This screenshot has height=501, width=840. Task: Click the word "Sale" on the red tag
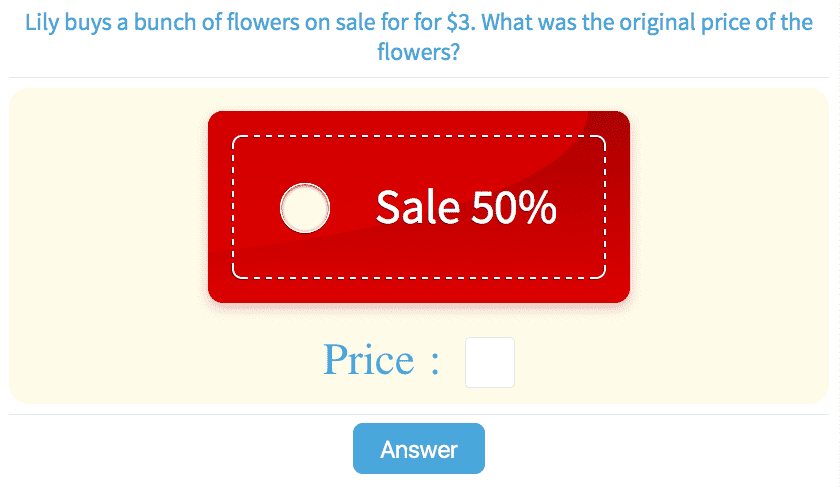point(417,207)
